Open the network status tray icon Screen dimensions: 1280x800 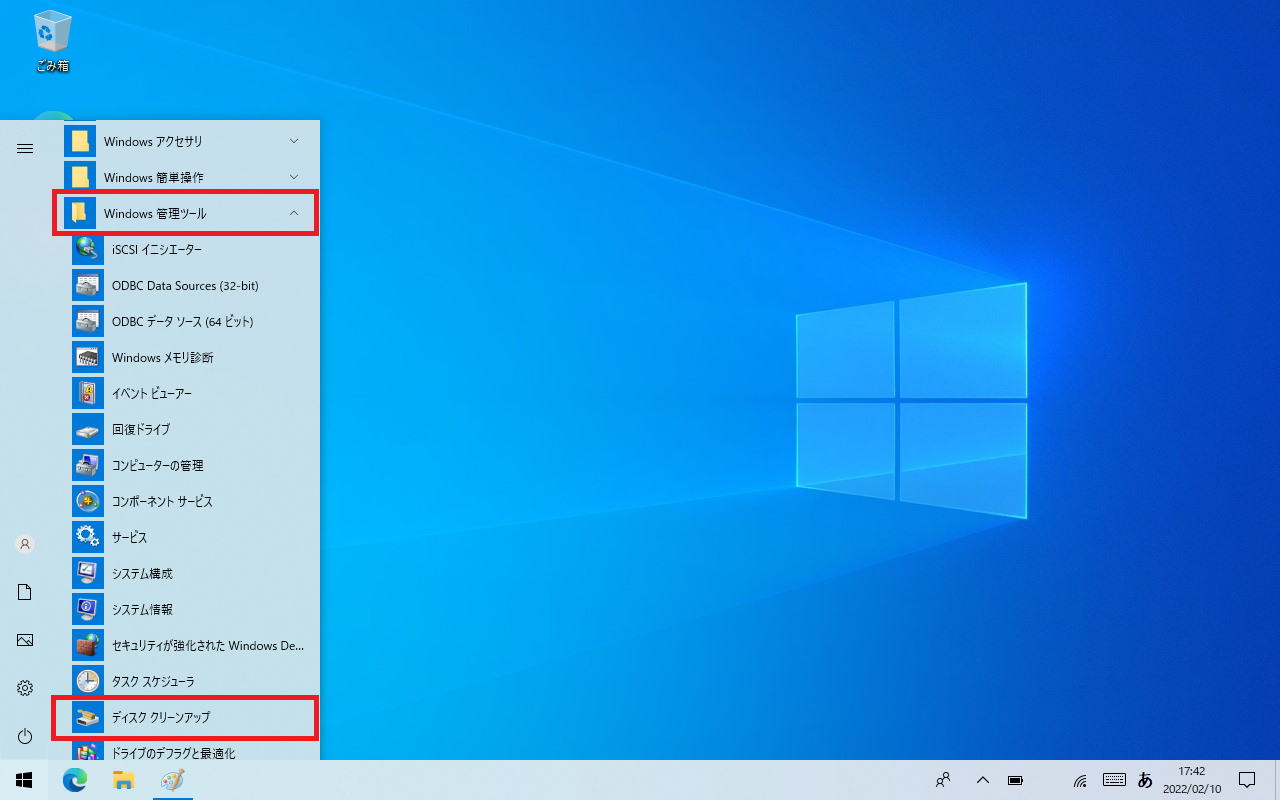(1081, 780)
